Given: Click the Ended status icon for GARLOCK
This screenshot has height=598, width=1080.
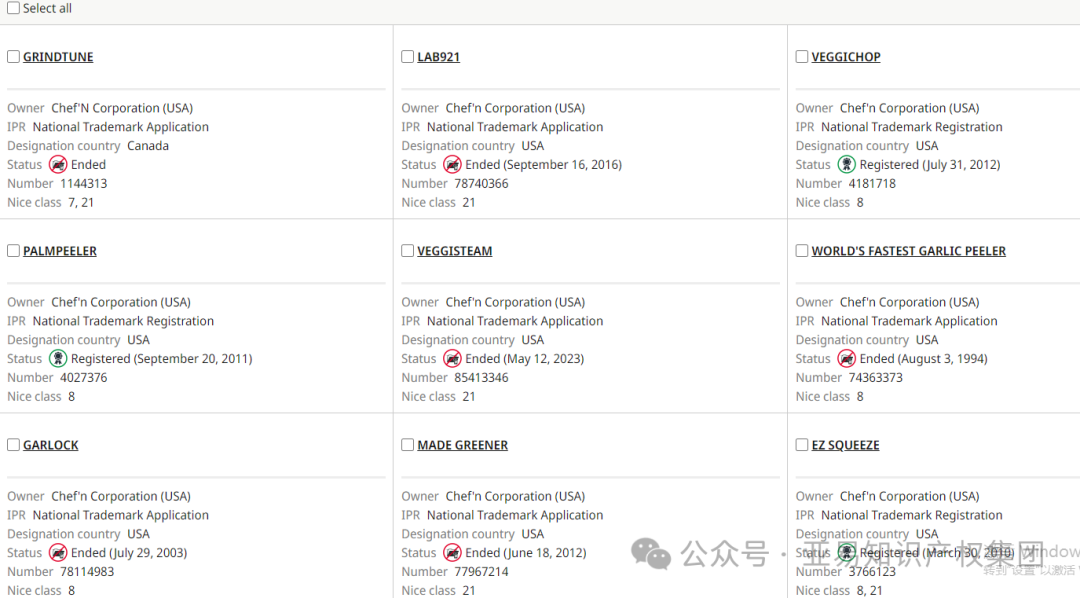Looking at the screenshot, I should [x=58, y=553].
